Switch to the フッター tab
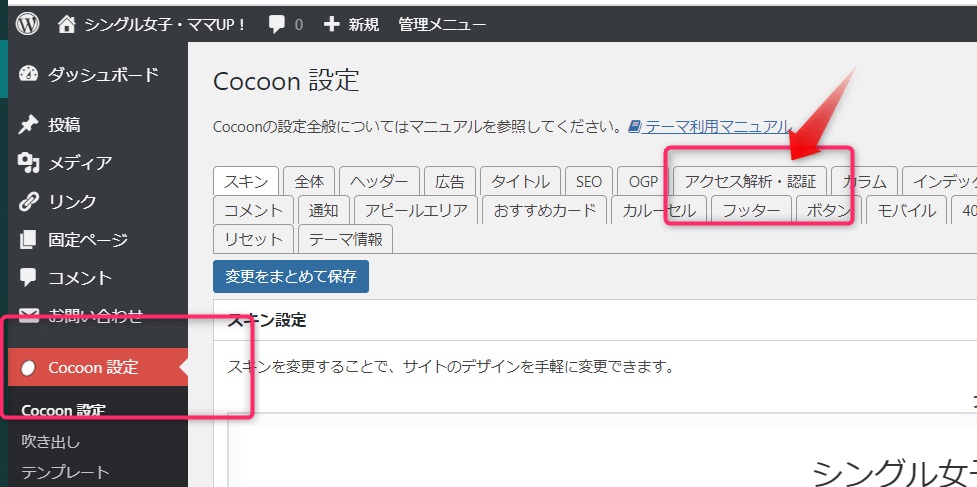The image size is (977, 487). pos(751,210)
